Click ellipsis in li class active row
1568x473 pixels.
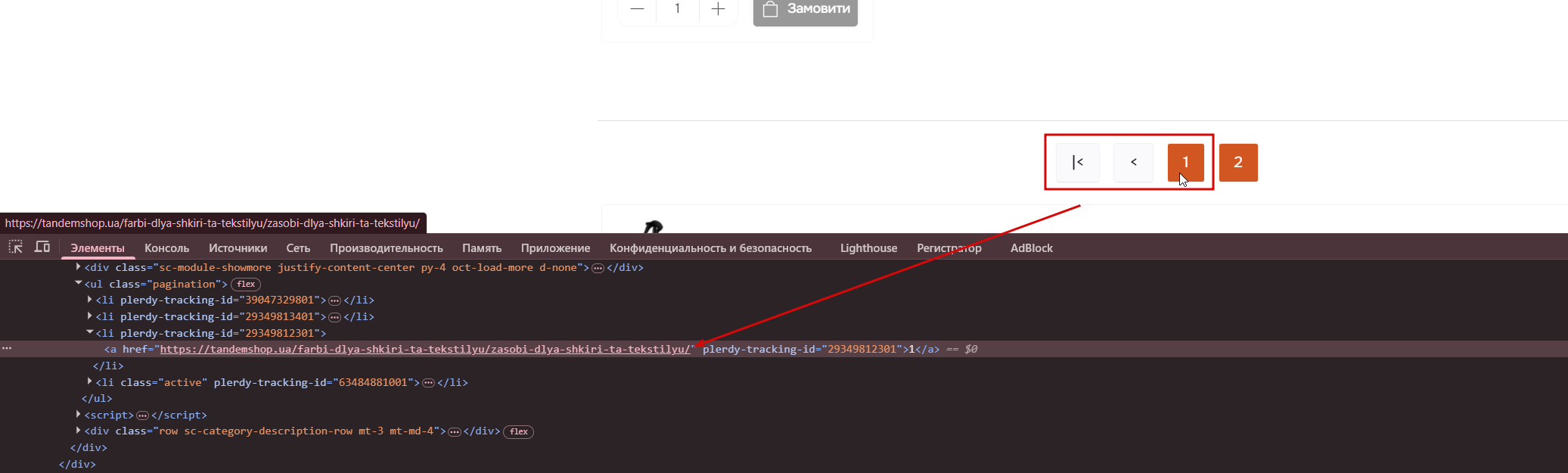(428, 383)
